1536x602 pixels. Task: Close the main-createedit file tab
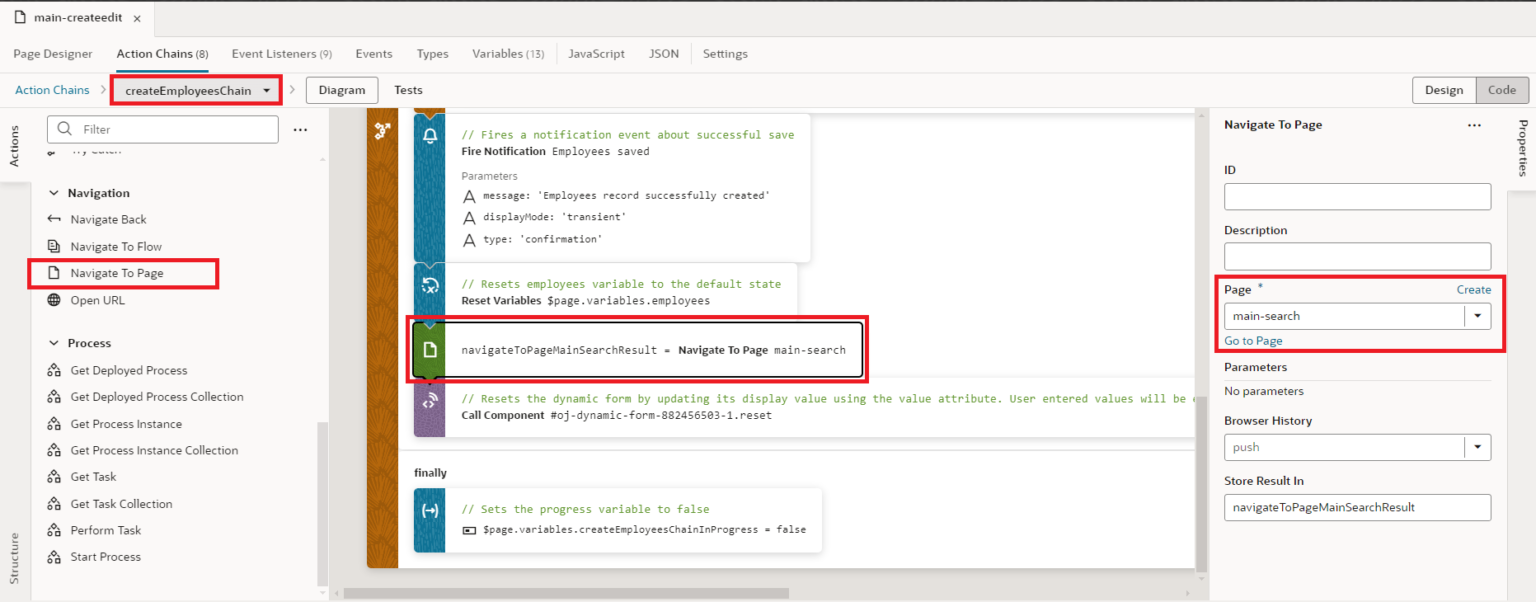(x=137, y=19)
